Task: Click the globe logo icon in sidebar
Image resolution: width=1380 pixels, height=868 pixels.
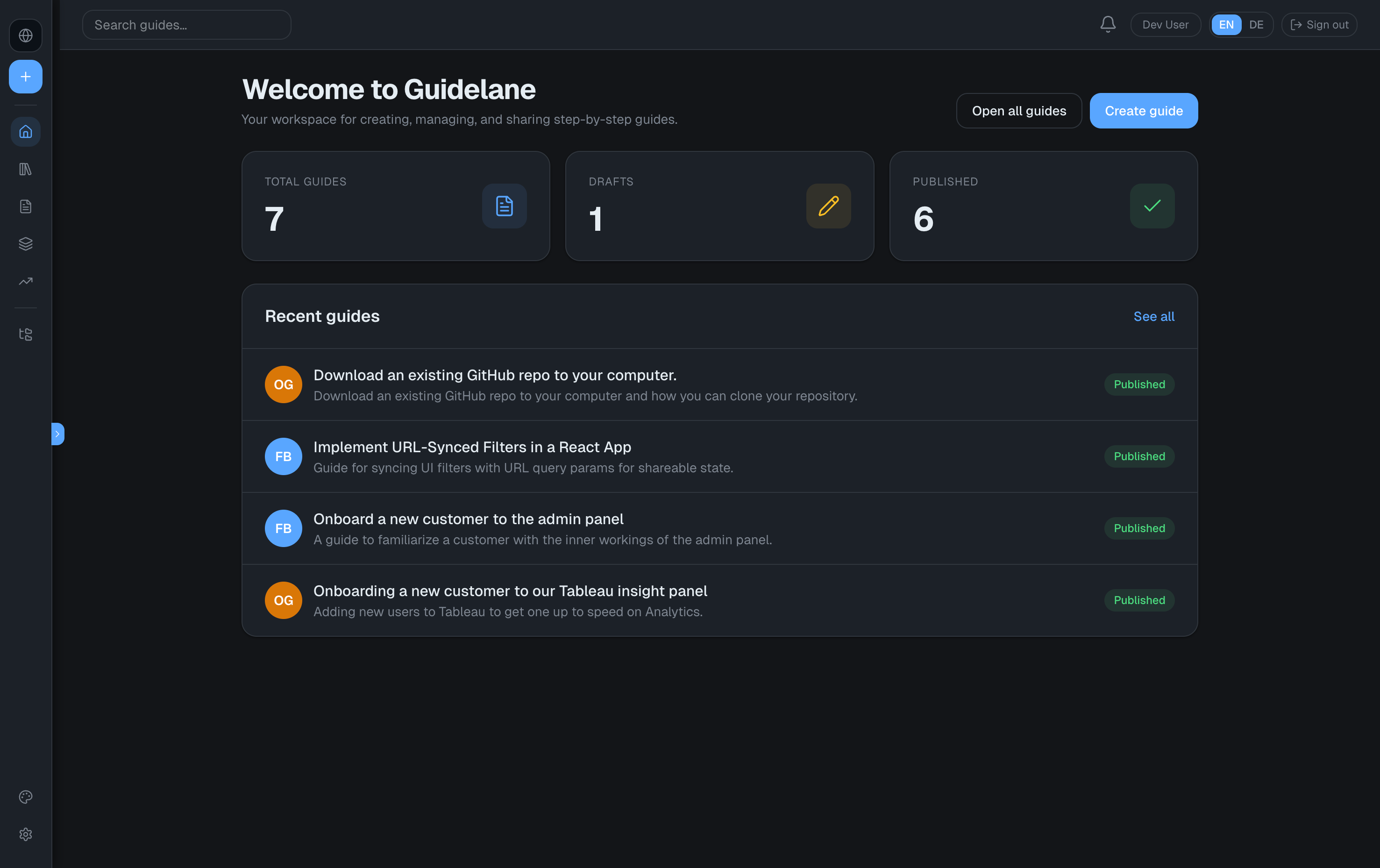Action: point(25,36)
